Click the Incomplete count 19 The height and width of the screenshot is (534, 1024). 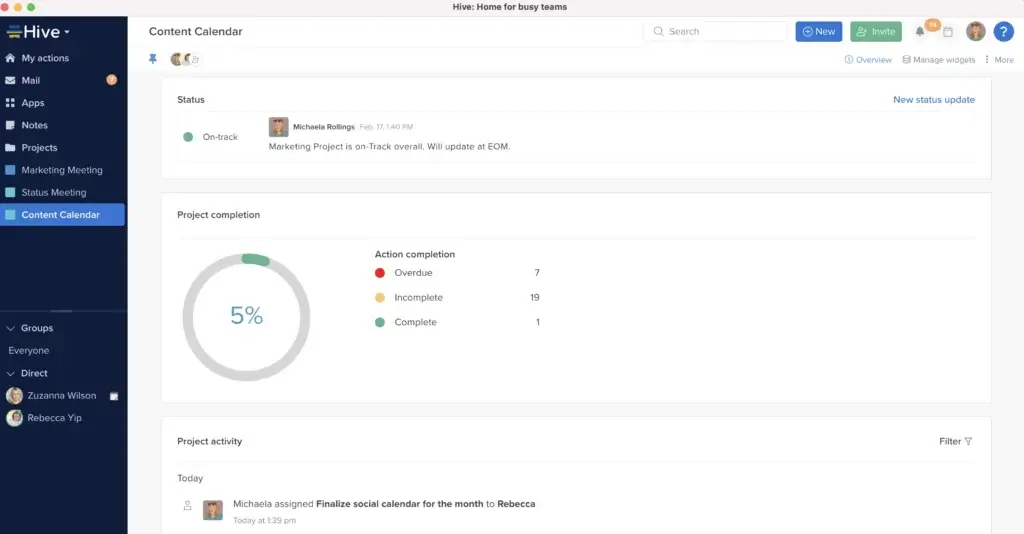[x=535, y=298]
